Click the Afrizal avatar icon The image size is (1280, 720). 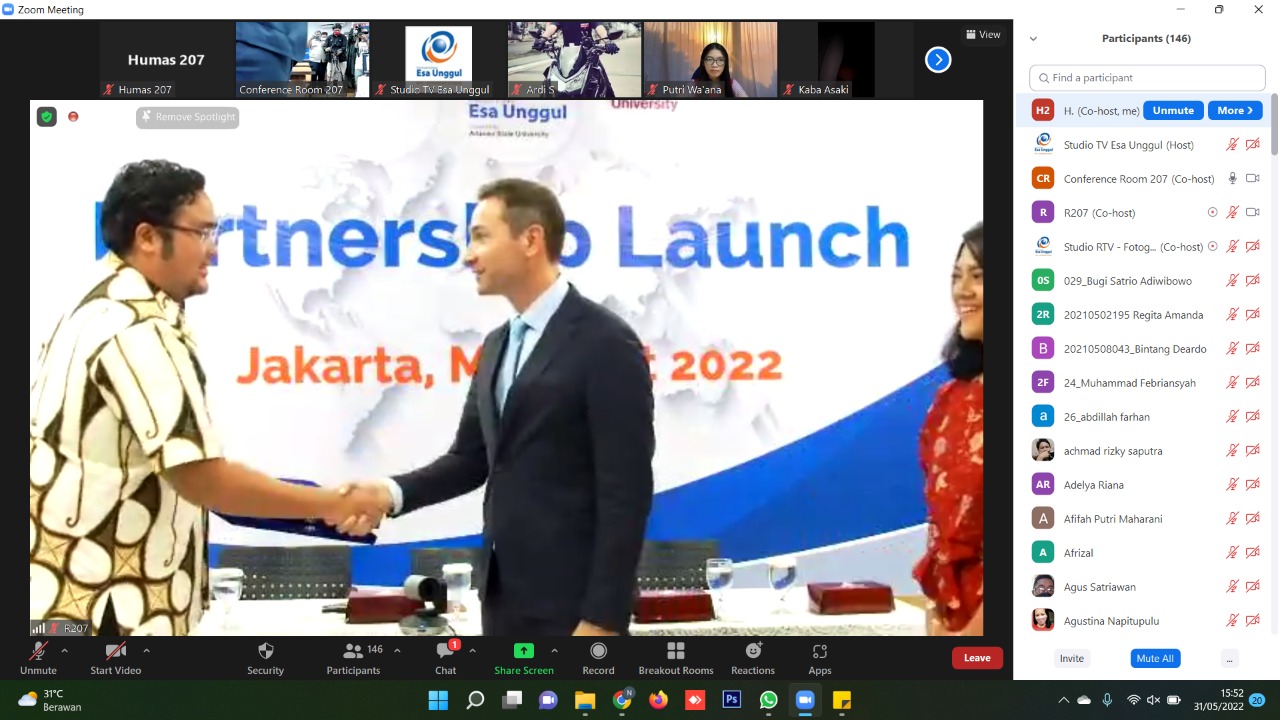pos(1043,553)
